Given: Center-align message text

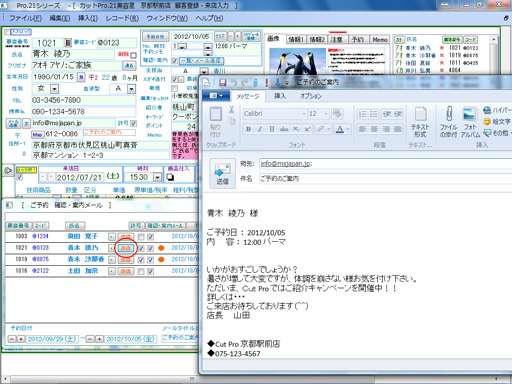Looking at the screenshot, I should pos(374,129).
